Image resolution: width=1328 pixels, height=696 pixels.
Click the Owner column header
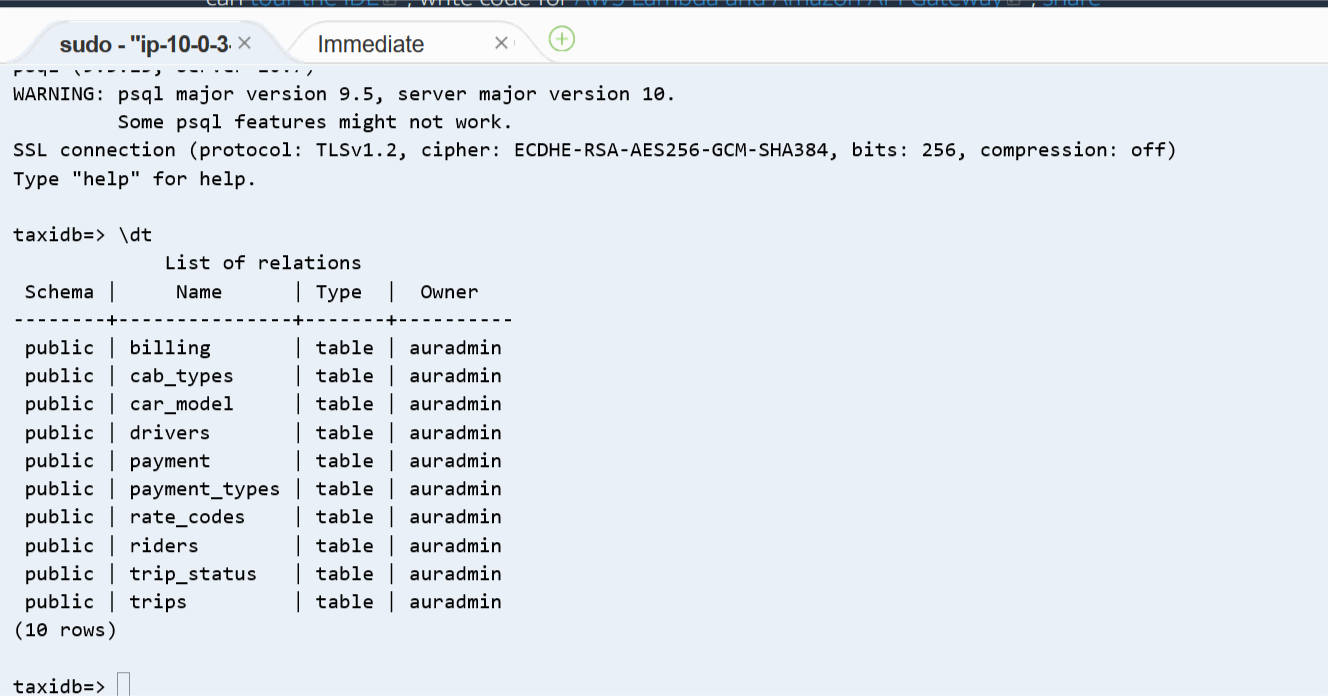[x=449, y=292]
